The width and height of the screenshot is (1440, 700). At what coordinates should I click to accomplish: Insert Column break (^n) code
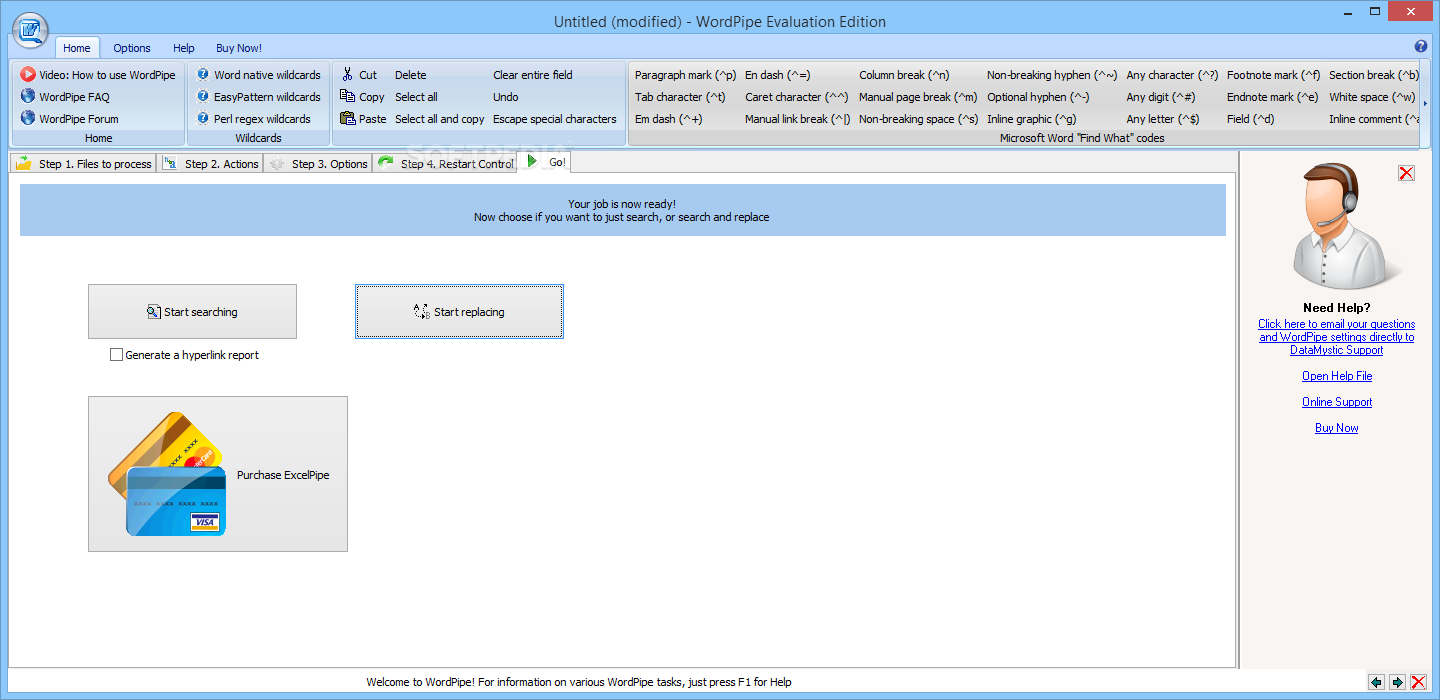point(904,75)
